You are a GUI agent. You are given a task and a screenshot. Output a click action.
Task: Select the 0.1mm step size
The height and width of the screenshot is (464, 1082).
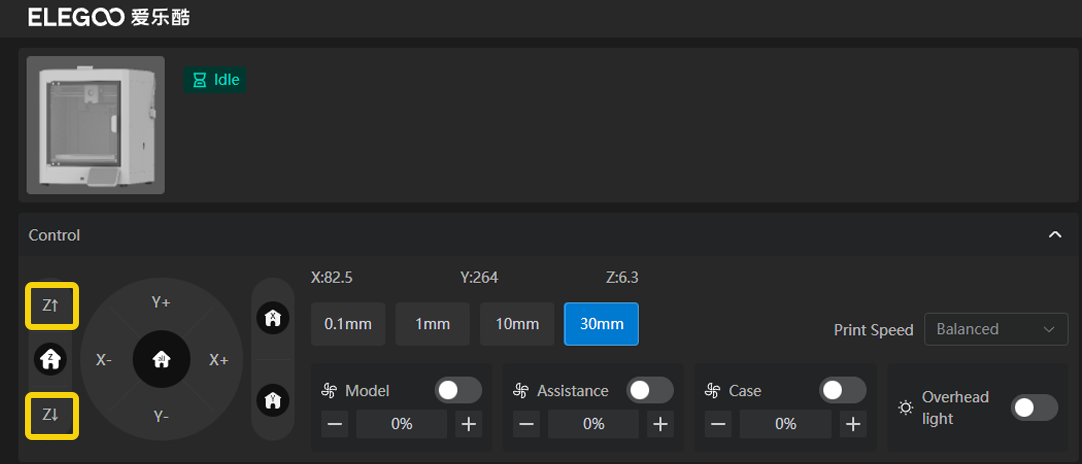[348, 324]
